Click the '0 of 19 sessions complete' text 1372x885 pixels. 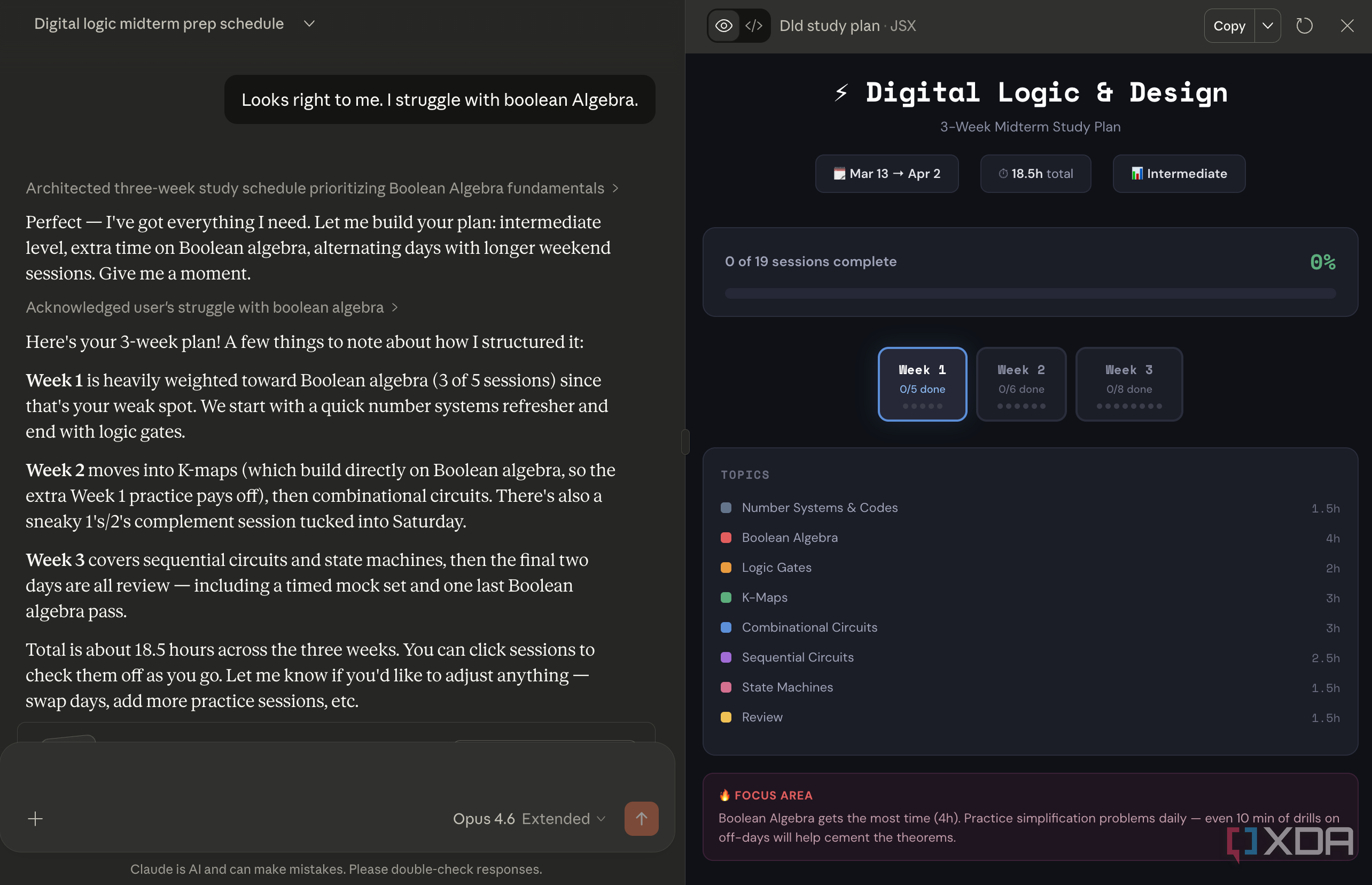[x=810, y=261]
